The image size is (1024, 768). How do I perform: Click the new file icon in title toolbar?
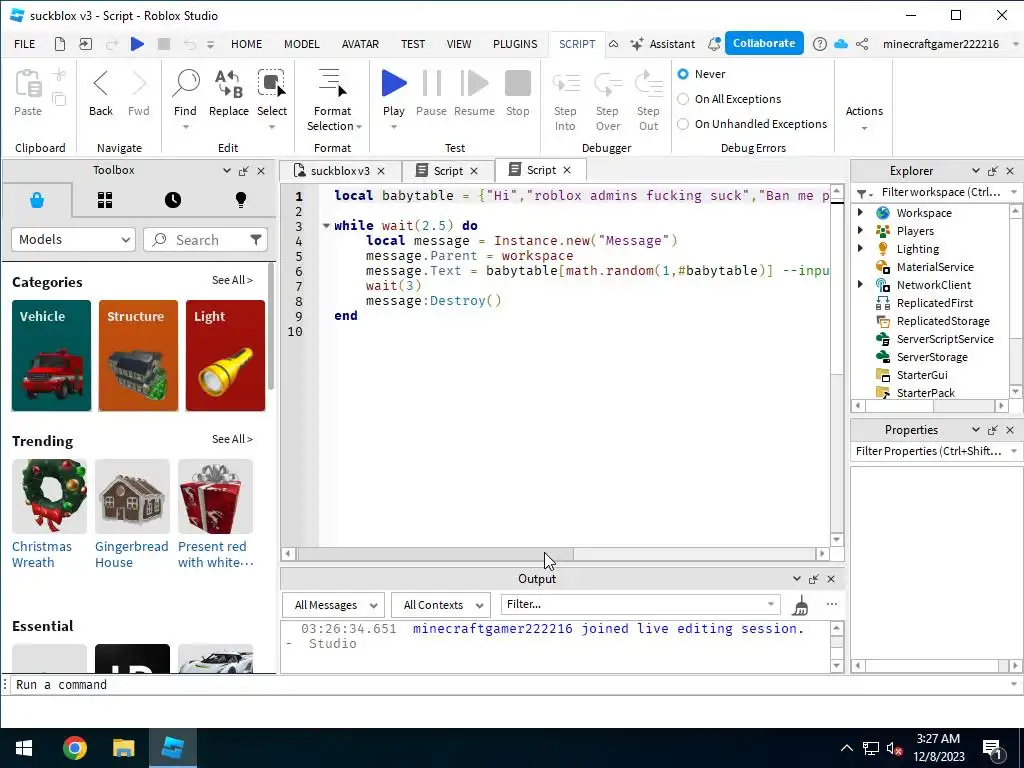click(60, 44)
